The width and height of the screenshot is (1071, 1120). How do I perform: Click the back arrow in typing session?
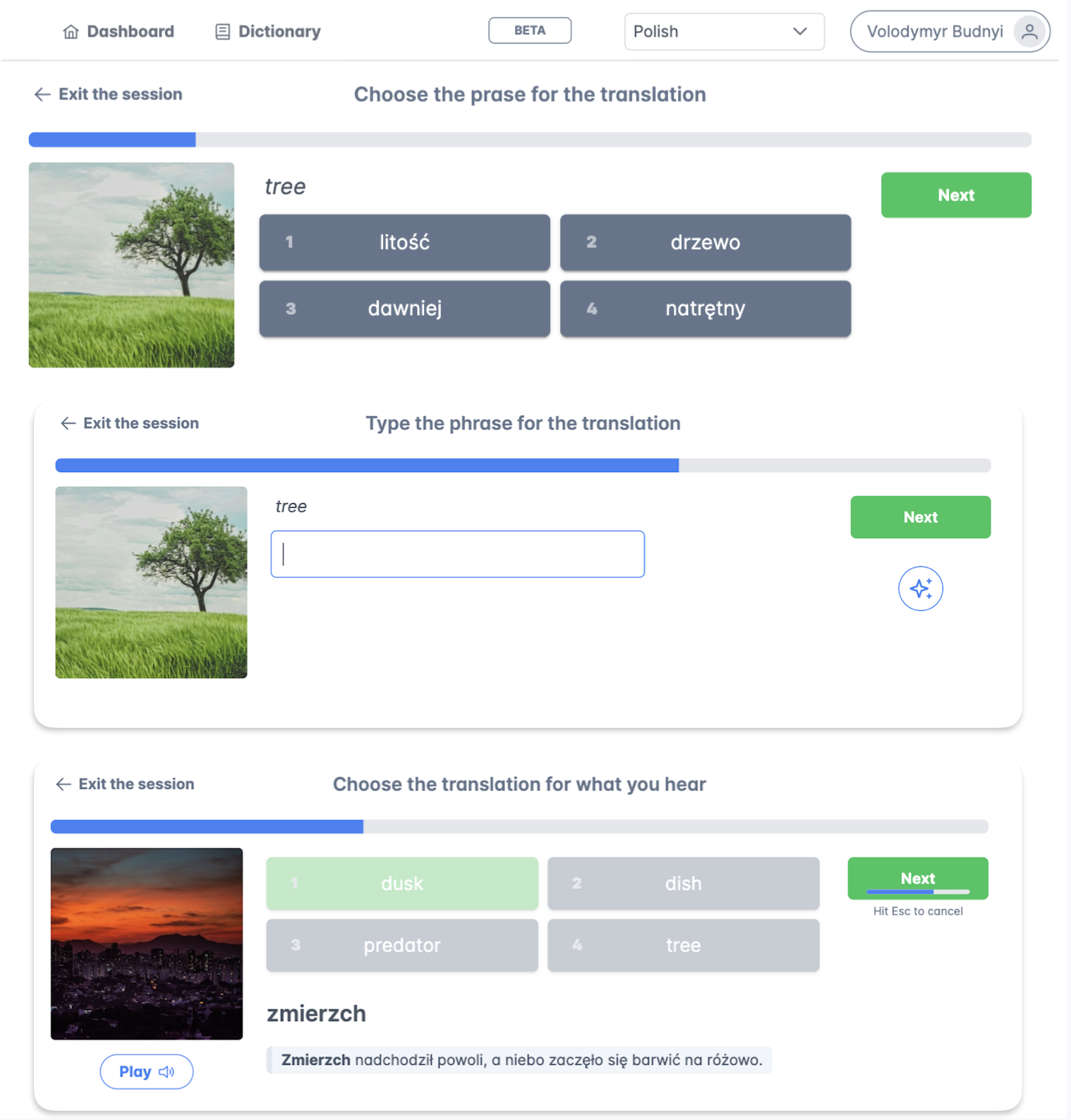coord(68,423)
